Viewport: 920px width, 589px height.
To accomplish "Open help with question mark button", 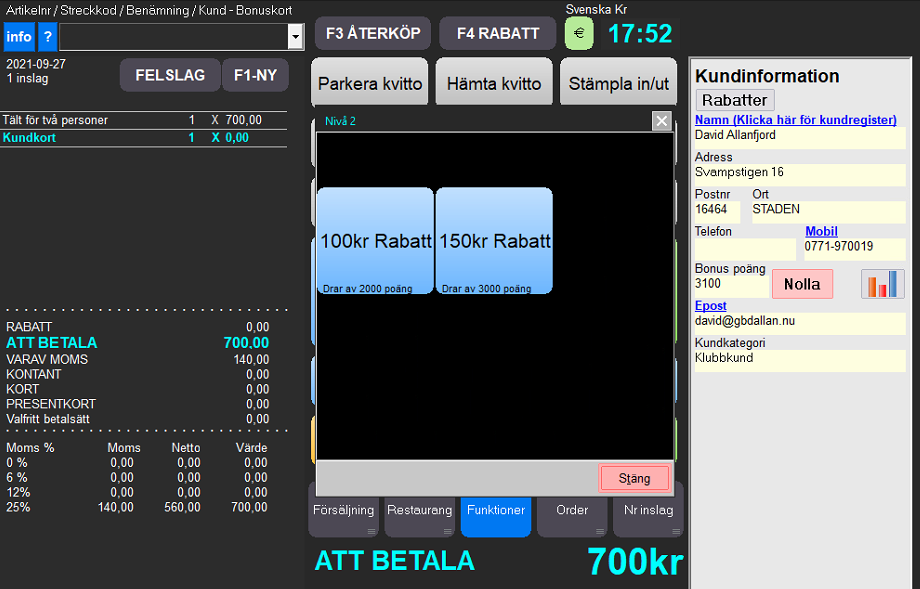I will pyautogui.click(x=47, y=37).
